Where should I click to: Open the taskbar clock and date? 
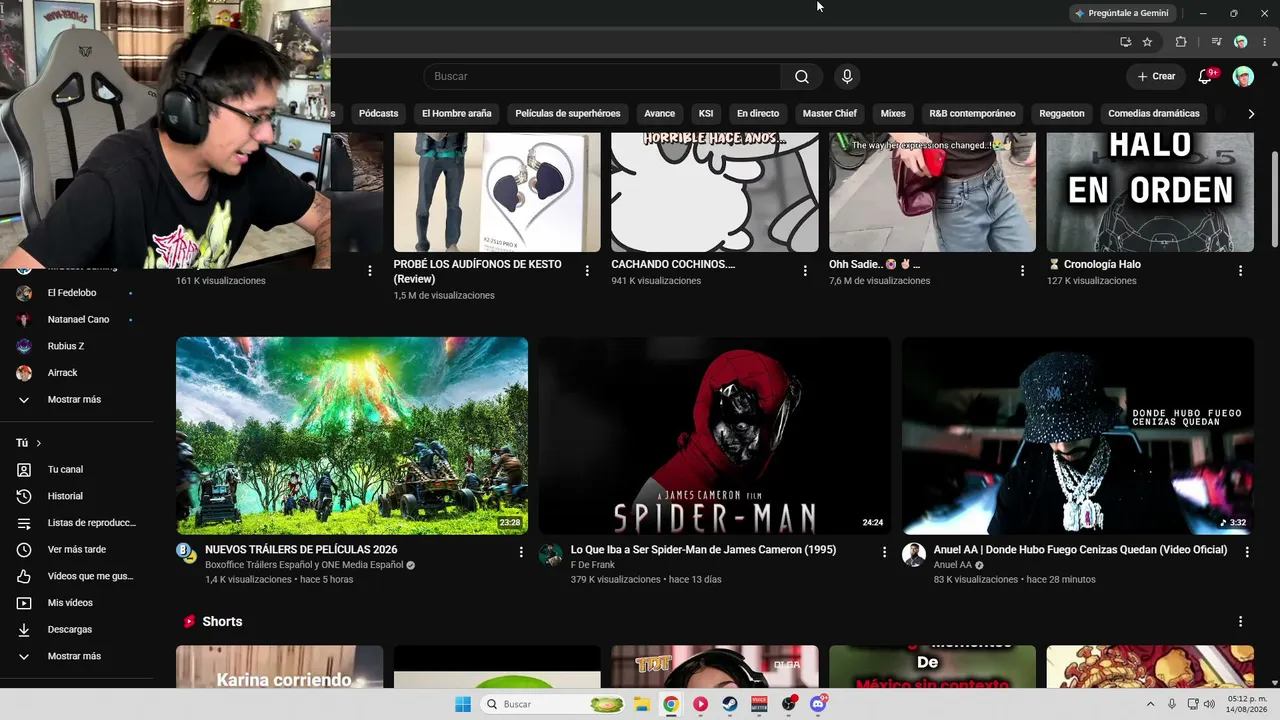pyautogui.click(x=1247, y=704)
